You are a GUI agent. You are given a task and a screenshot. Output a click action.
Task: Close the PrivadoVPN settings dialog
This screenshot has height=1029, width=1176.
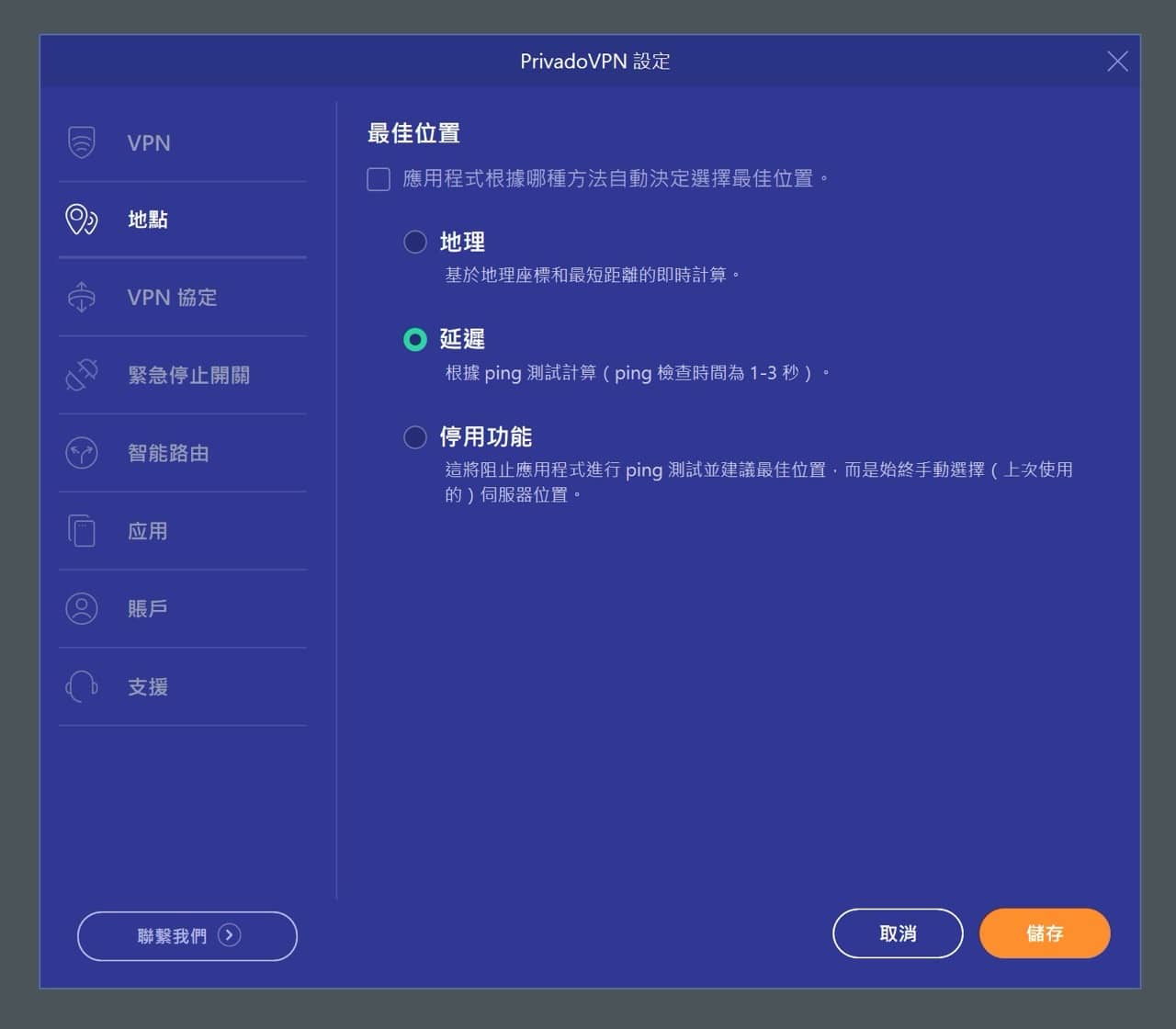1117,62
